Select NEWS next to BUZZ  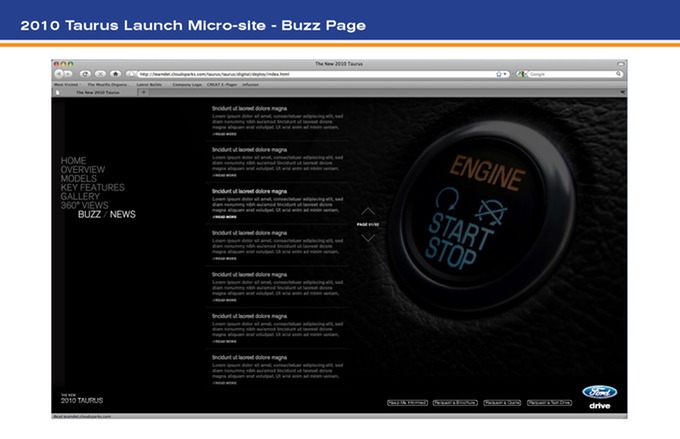(123, 214)
